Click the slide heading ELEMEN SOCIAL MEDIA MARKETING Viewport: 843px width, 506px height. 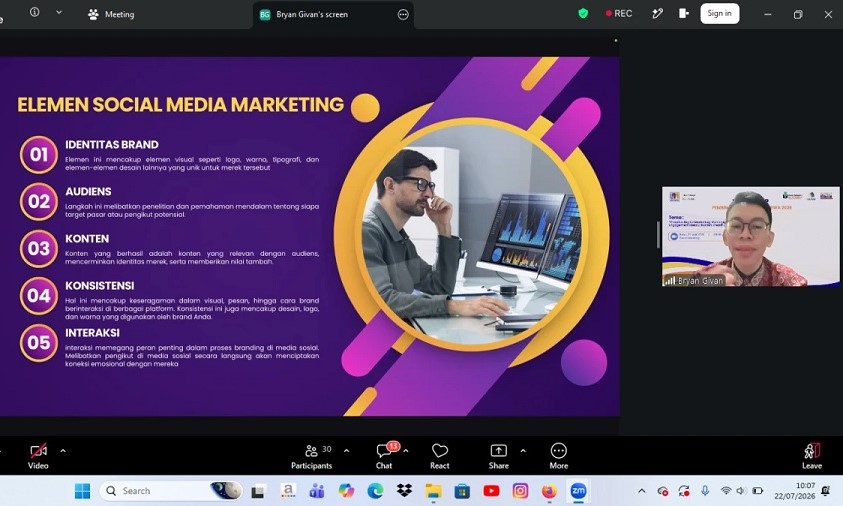pyautogui.click(x=180, y=105)
